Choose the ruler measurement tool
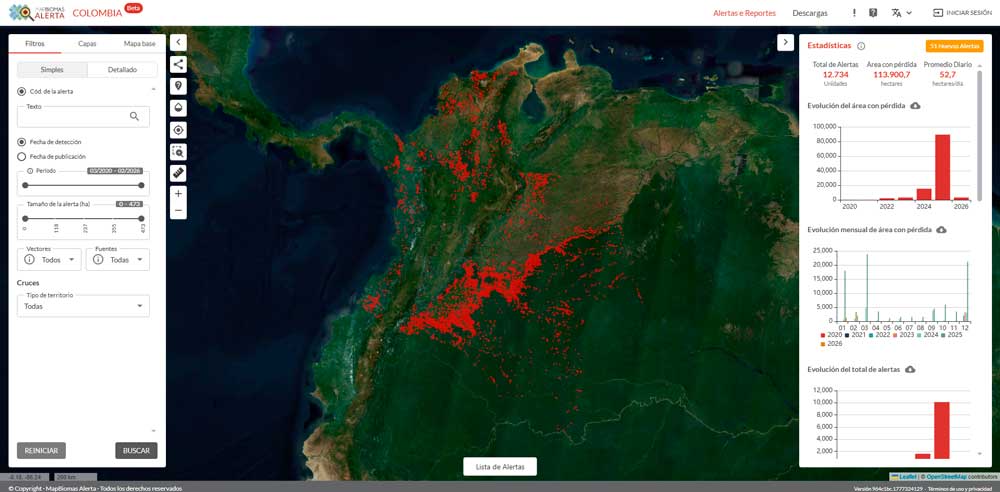This screenshot has width=1000, height=492. tap(179, 174)
